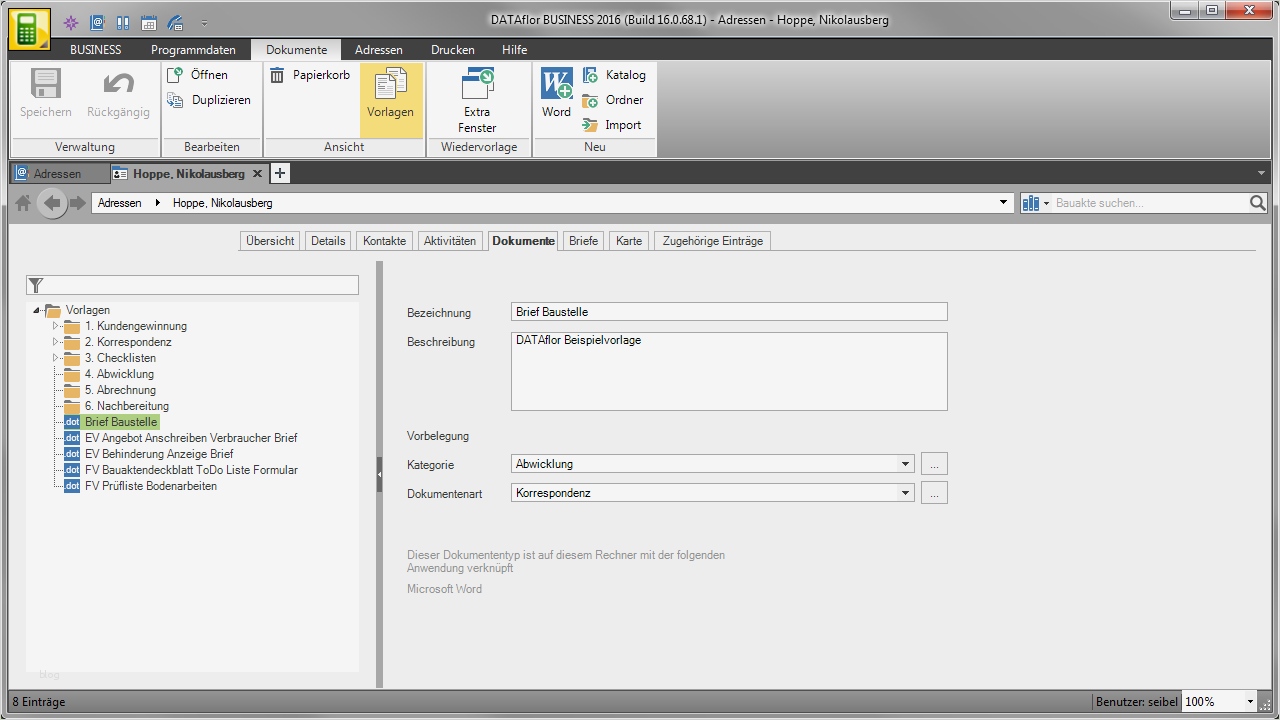The width and height of the screenshot is (1280, 720).
Task: Click the Katalog icon
Action: pyautogui.click(x=591, y=75)
